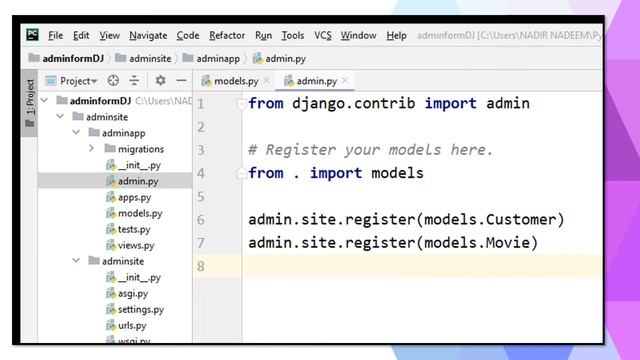Viewport: 640px width, 360px height.
Task: Select __init__.py under adminapp
Action: coord(139,165)
